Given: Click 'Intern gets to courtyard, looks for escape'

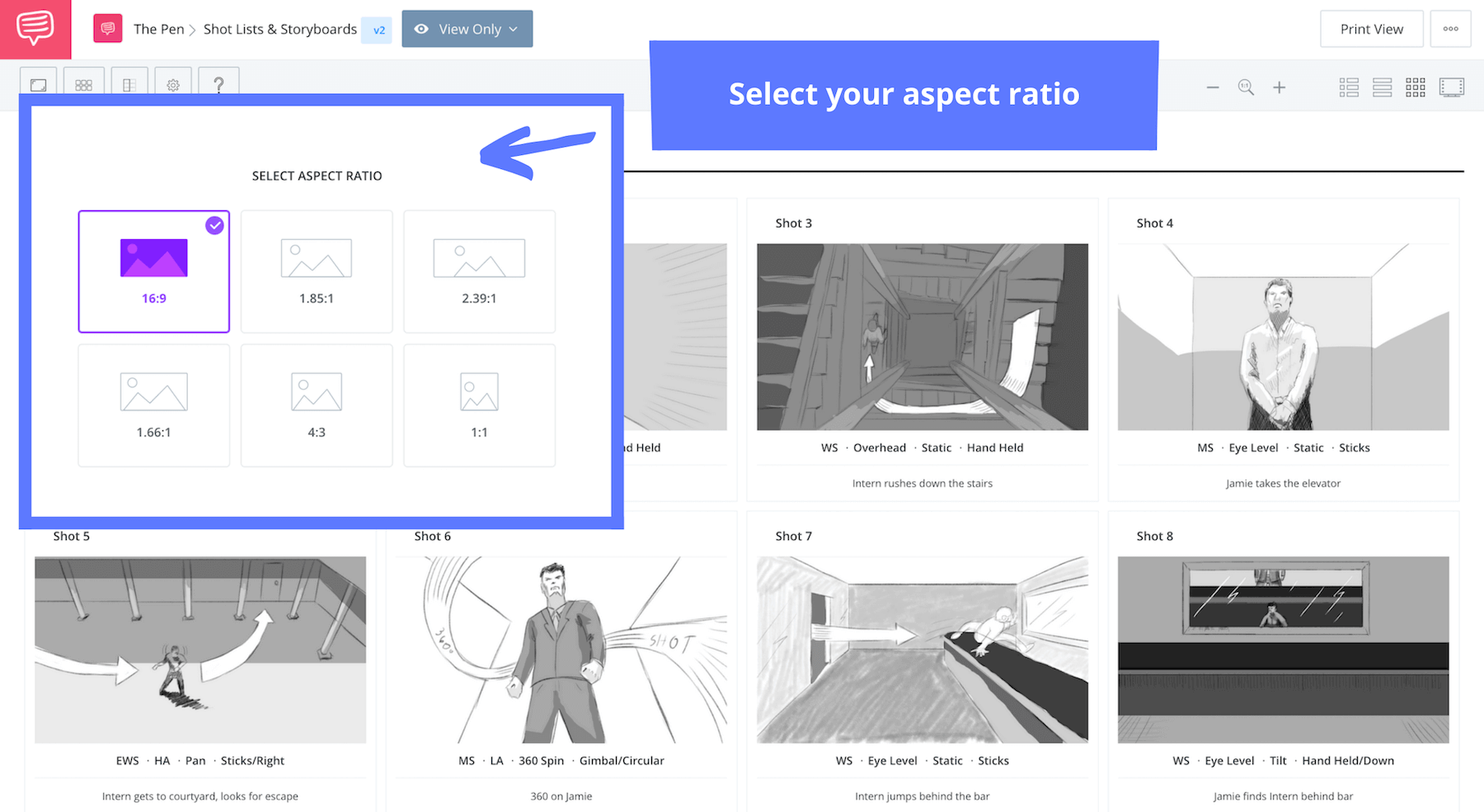Looking at the screenshot, I should tap(200, 796).
